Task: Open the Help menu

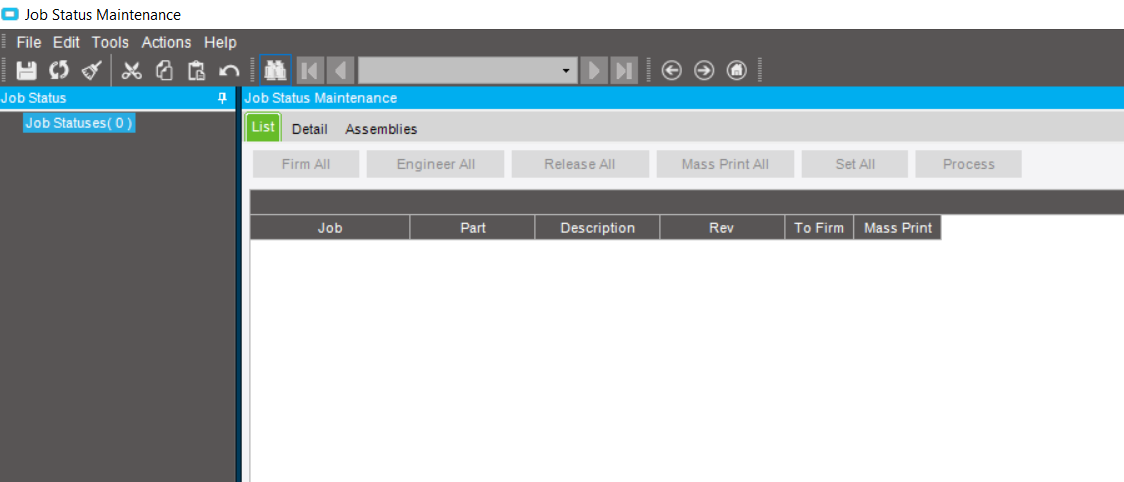Action: tap(220, 42)
